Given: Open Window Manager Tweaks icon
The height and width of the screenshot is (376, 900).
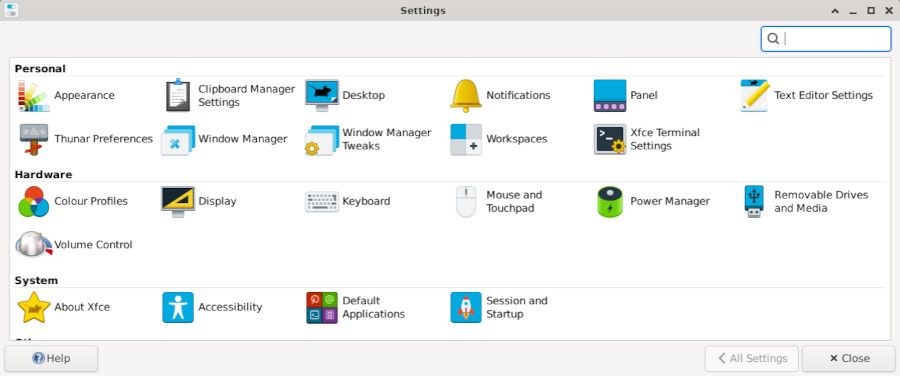Looking at the screenshot, I should coord(321,139).
